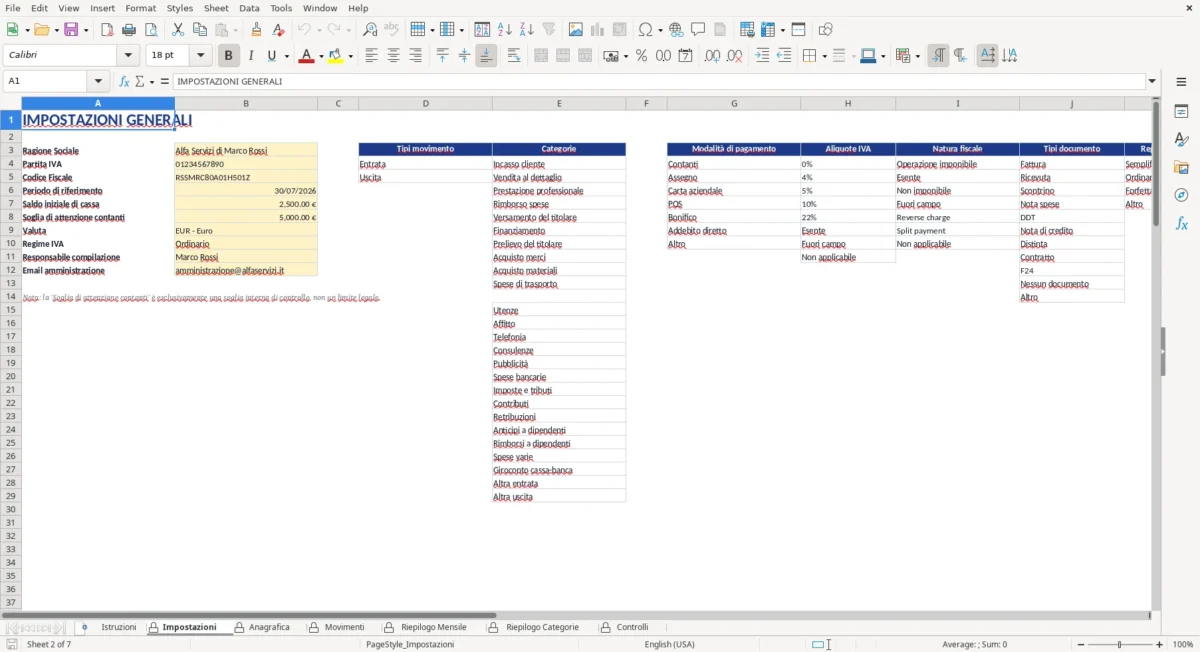Open the Data menu
Viewport: 1200px width, 652px height.
[249, 8]
